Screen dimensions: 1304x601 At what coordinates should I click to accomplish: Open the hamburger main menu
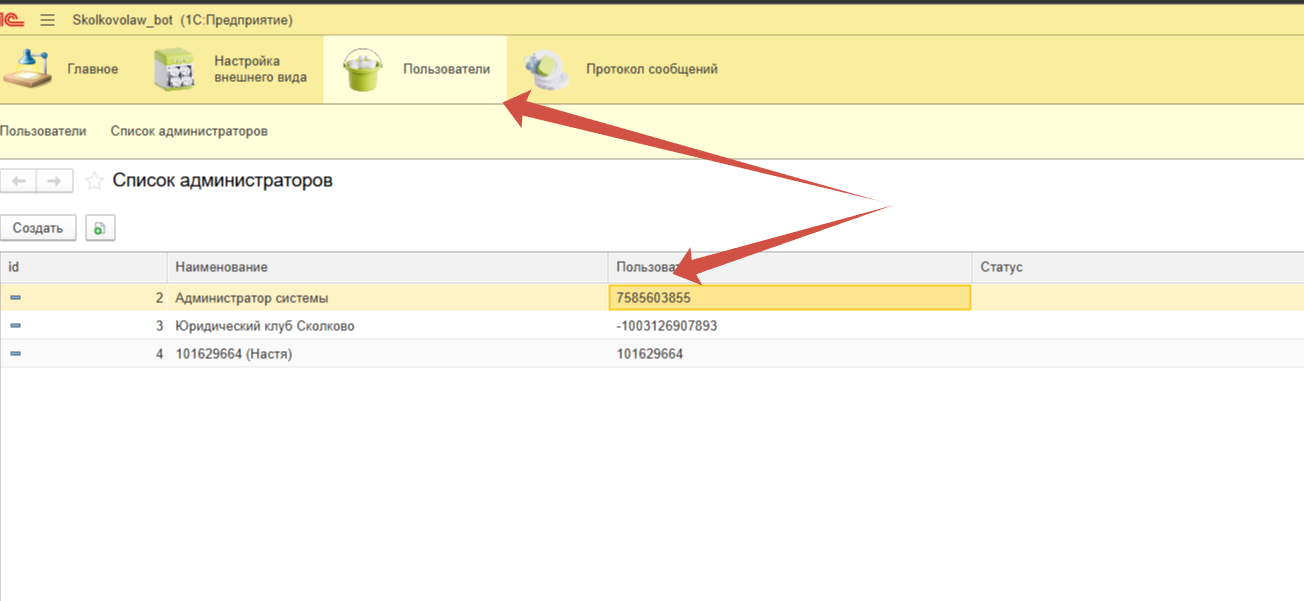47,20
